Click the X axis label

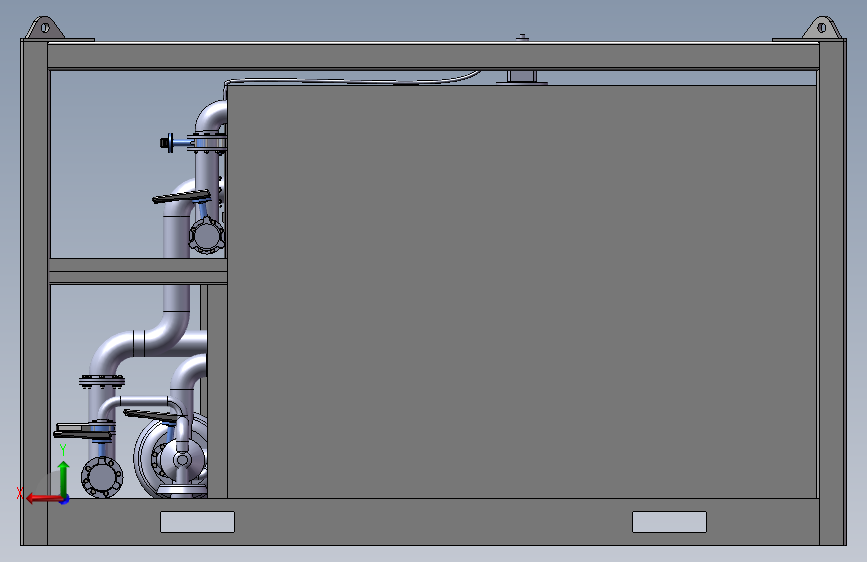tap(20, 493)
